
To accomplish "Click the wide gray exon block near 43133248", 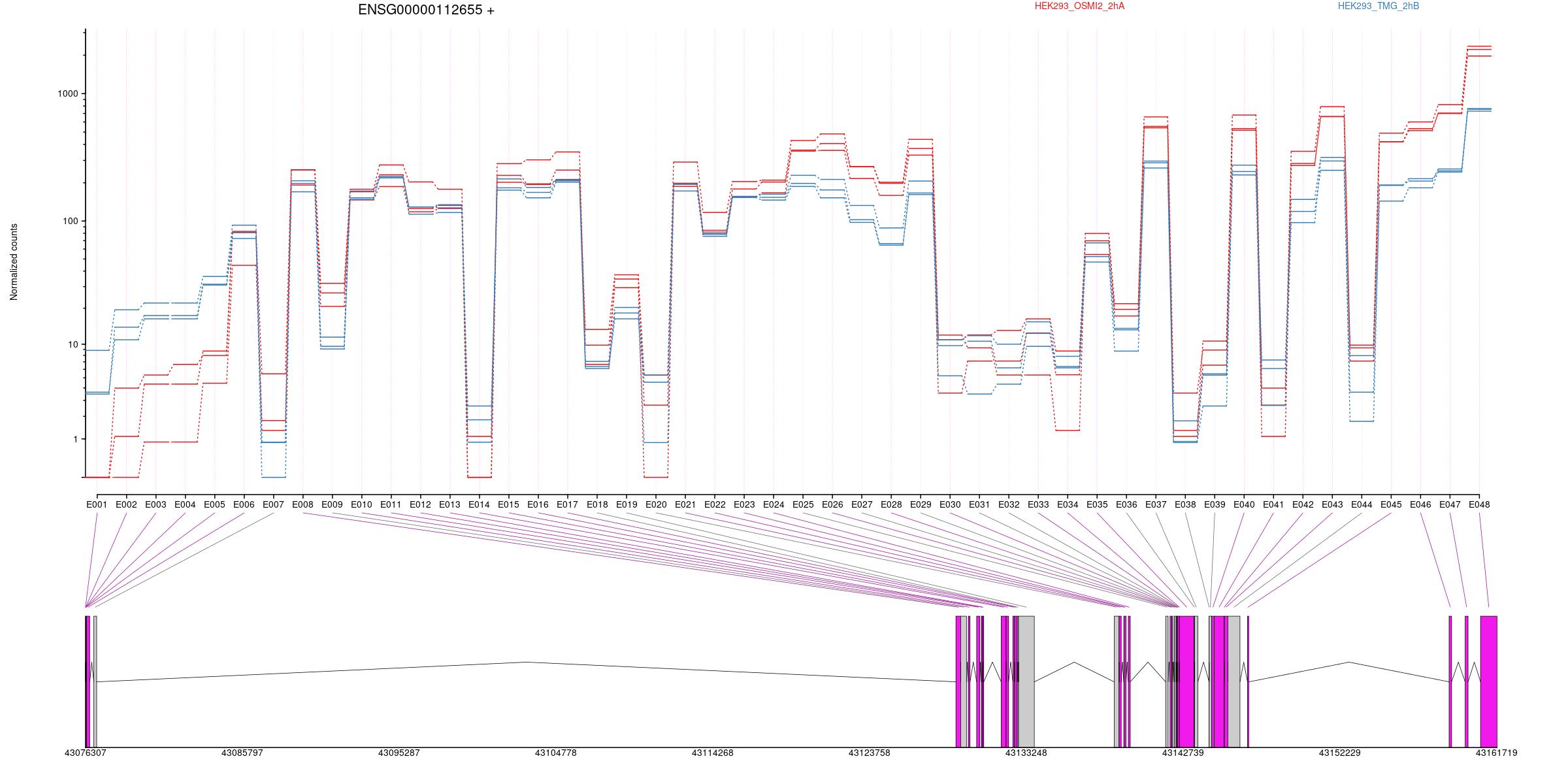I will point(1026,681).
